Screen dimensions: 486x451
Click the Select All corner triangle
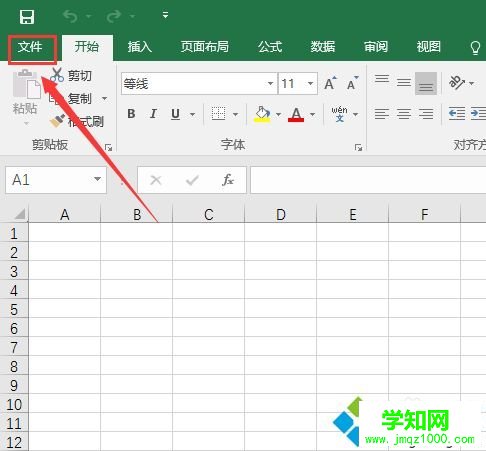(19, 214)
